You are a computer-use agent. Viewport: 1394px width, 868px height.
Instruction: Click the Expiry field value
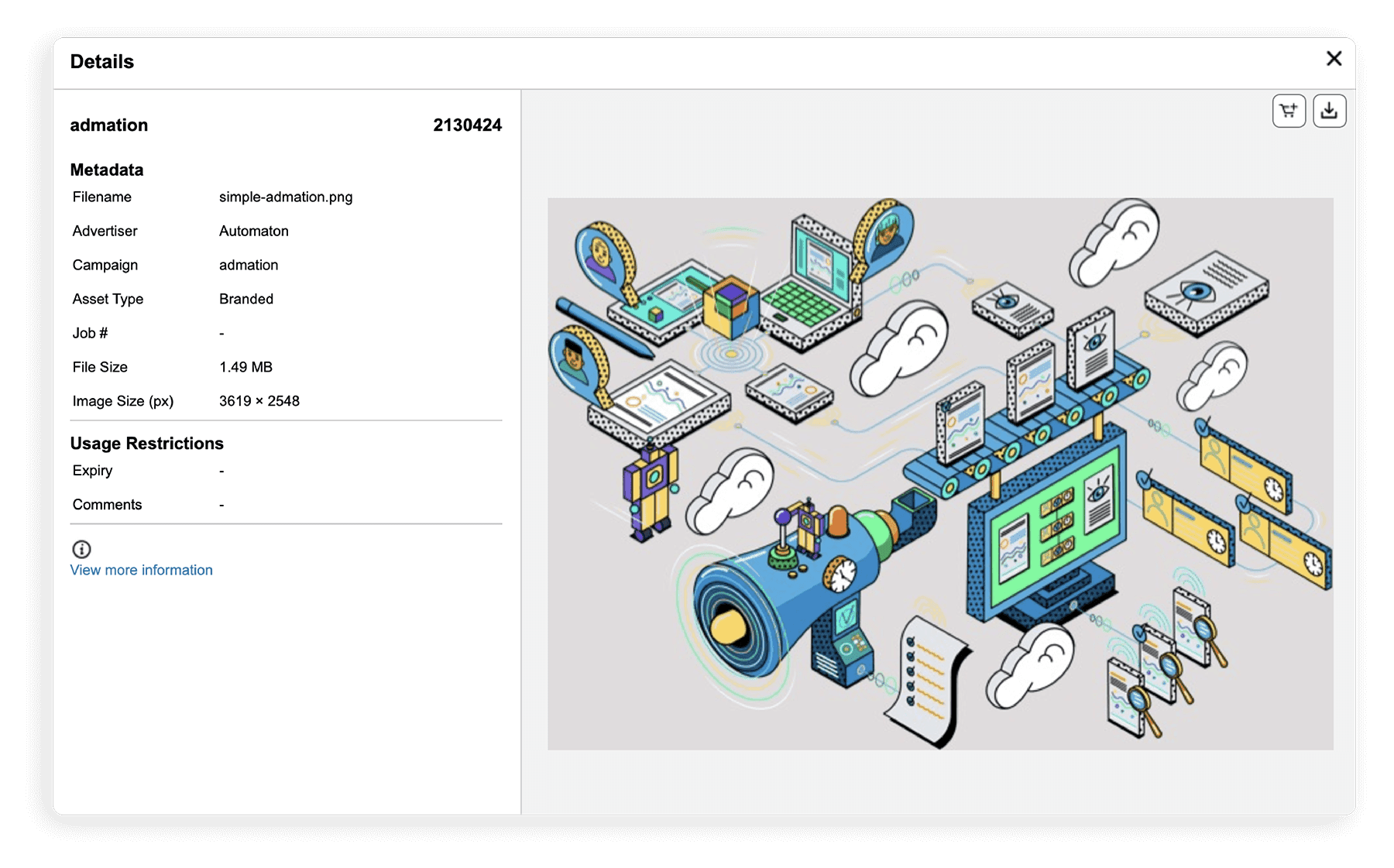pyautogui.click(x=222, y=470)
